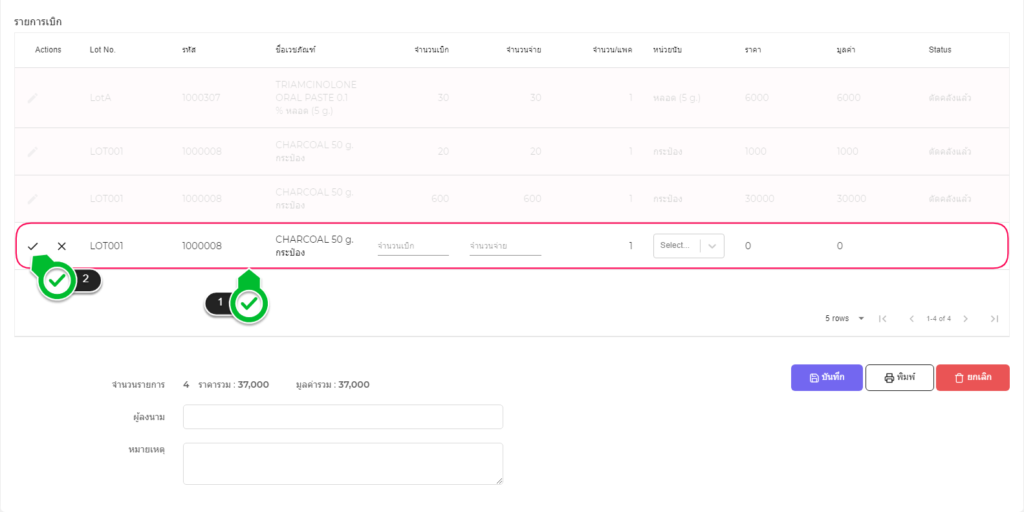Click the red ยกเลิก cancel button
Screen dimensions: 1024x512
972,377
